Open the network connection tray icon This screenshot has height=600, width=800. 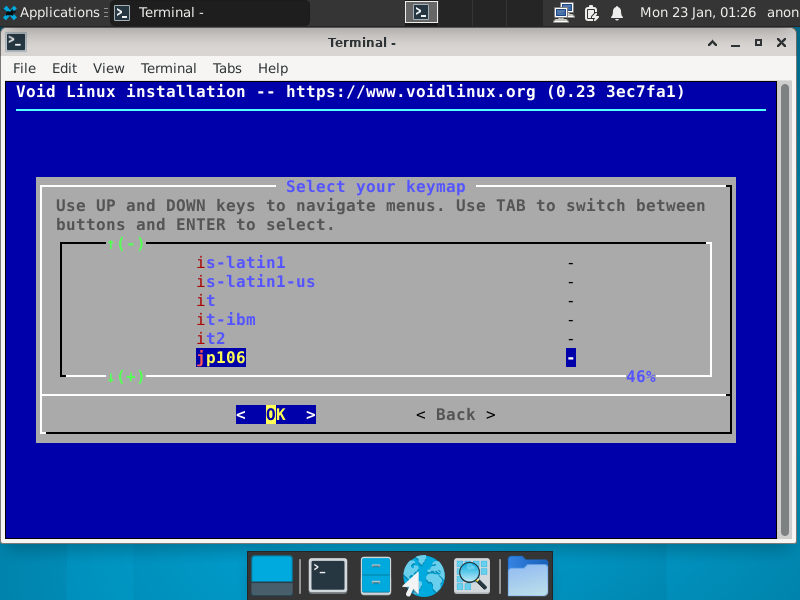coord(564,12)
